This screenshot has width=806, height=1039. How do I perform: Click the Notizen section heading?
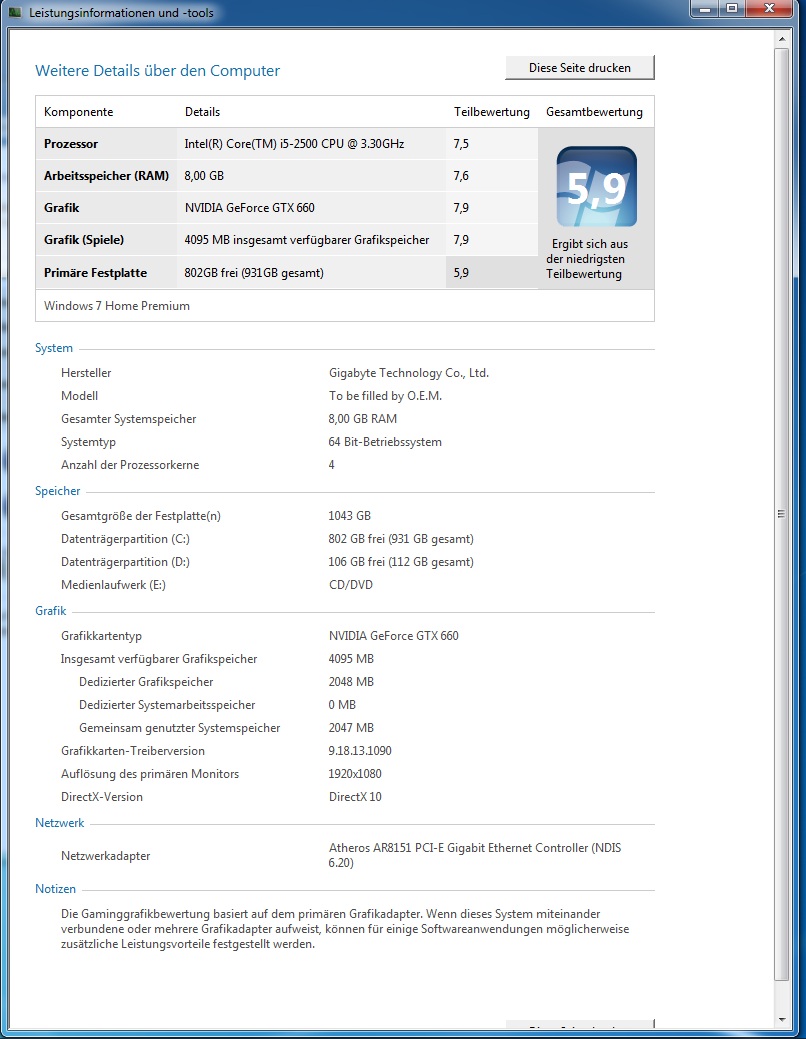[56, 889]
